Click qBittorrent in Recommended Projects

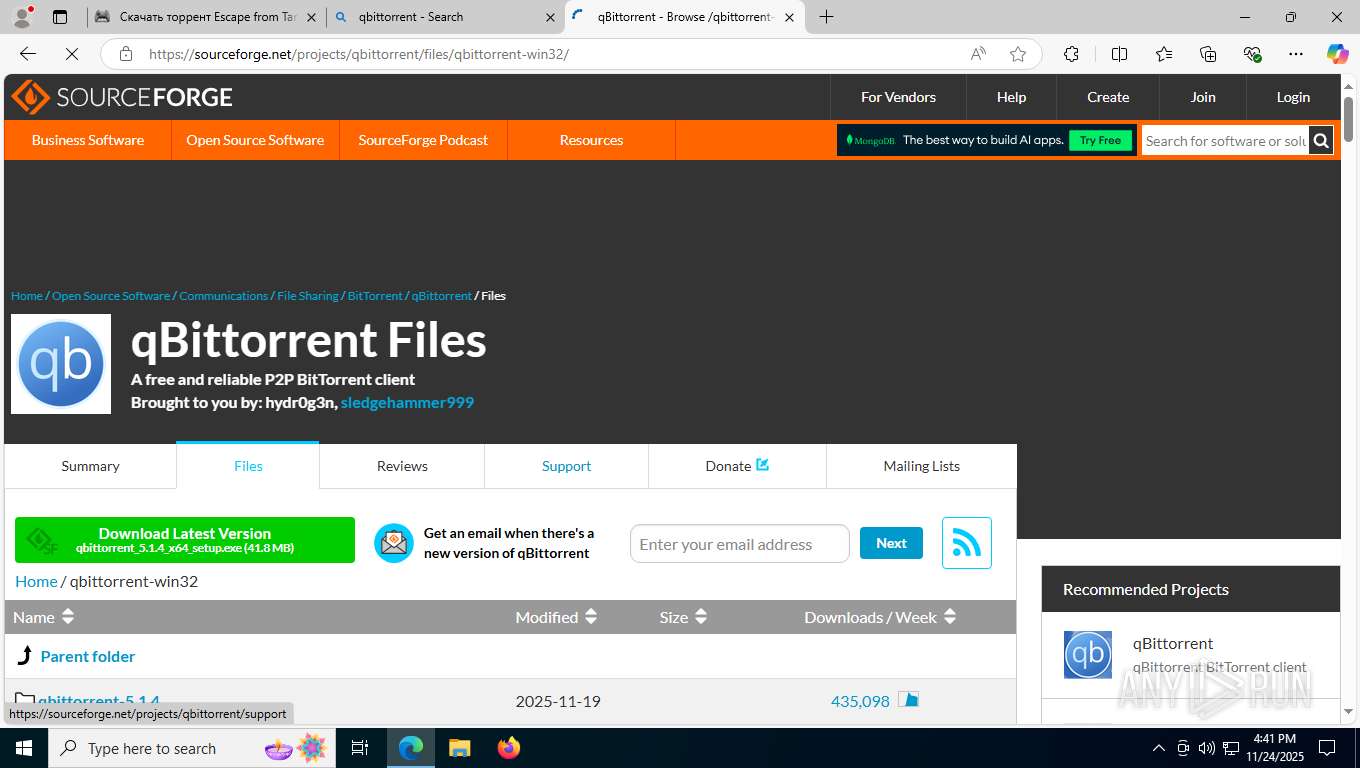pos(1173,643)
